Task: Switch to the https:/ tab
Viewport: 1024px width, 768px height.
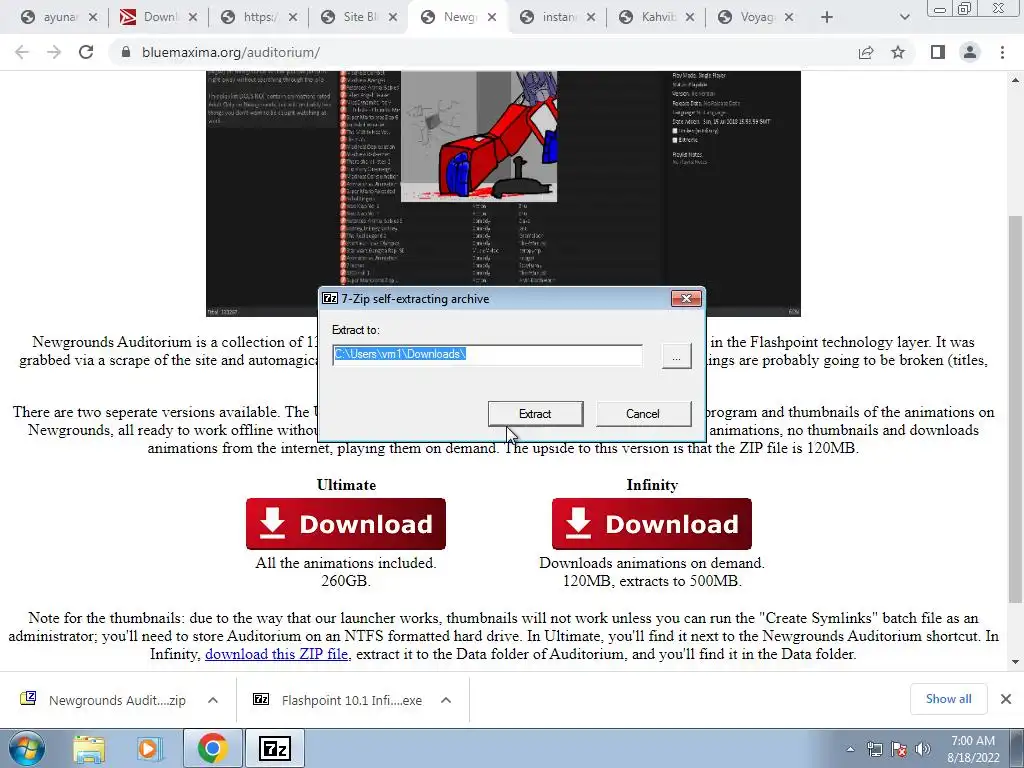Action: [259, 17]
